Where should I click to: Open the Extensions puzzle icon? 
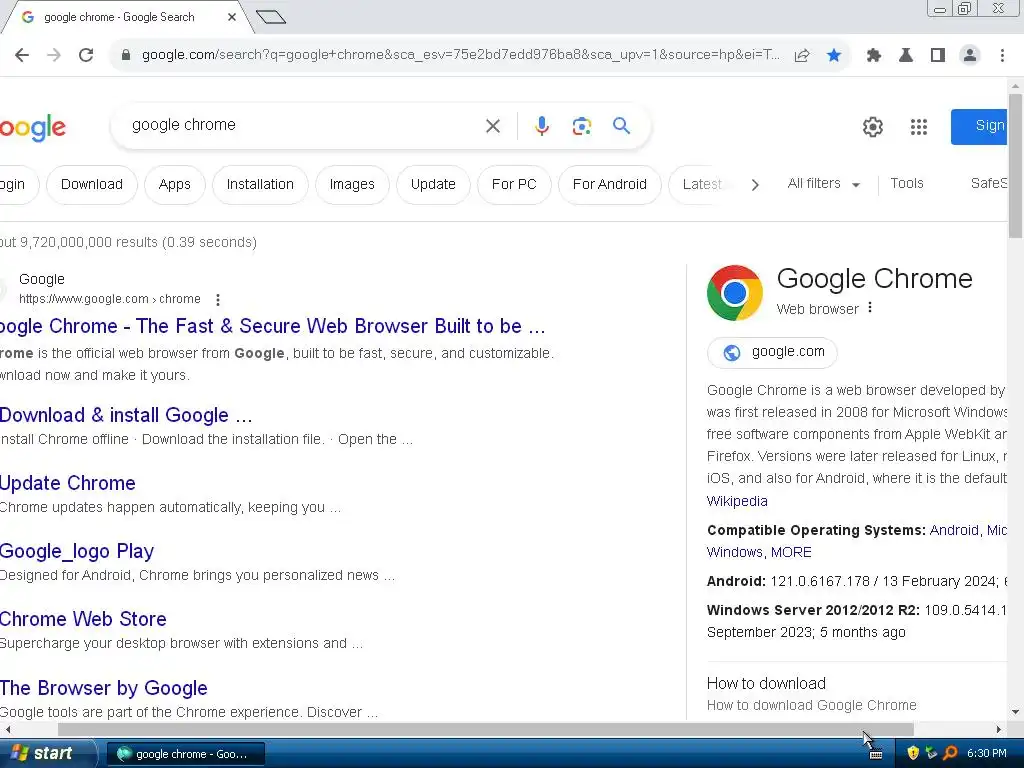(874, 55)
